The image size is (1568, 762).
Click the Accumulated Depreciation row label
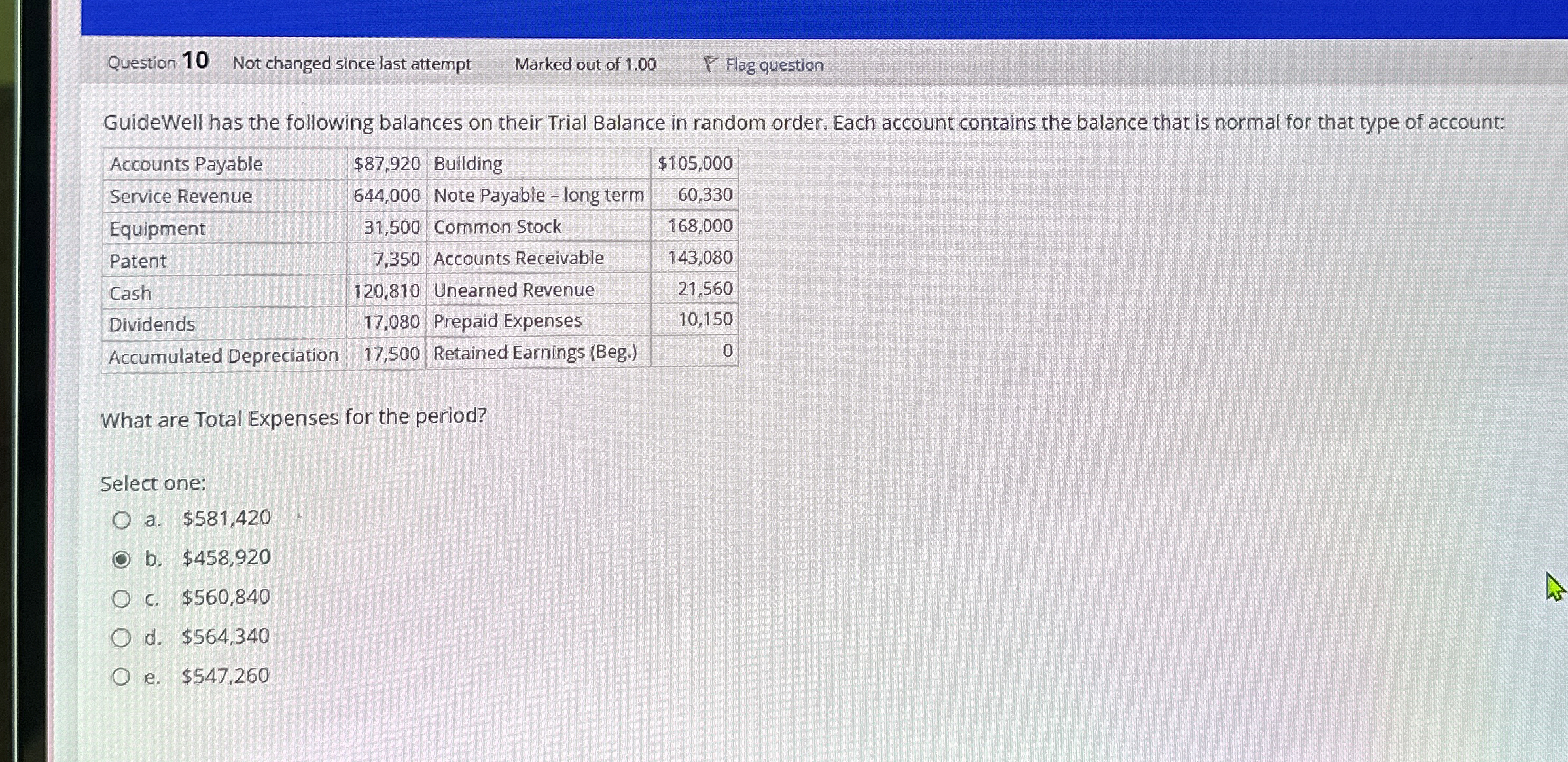pos(223,356)
